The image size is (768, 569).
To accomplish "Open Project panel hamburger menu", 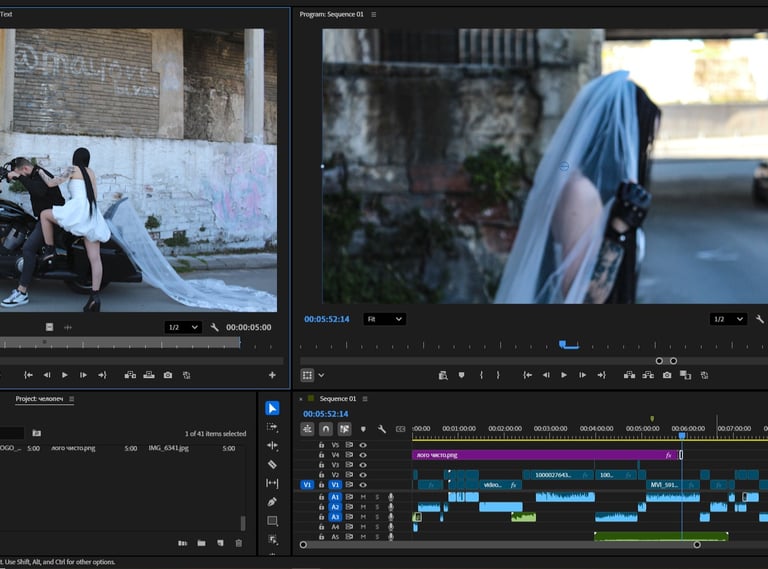I will (x=72, y=399).
